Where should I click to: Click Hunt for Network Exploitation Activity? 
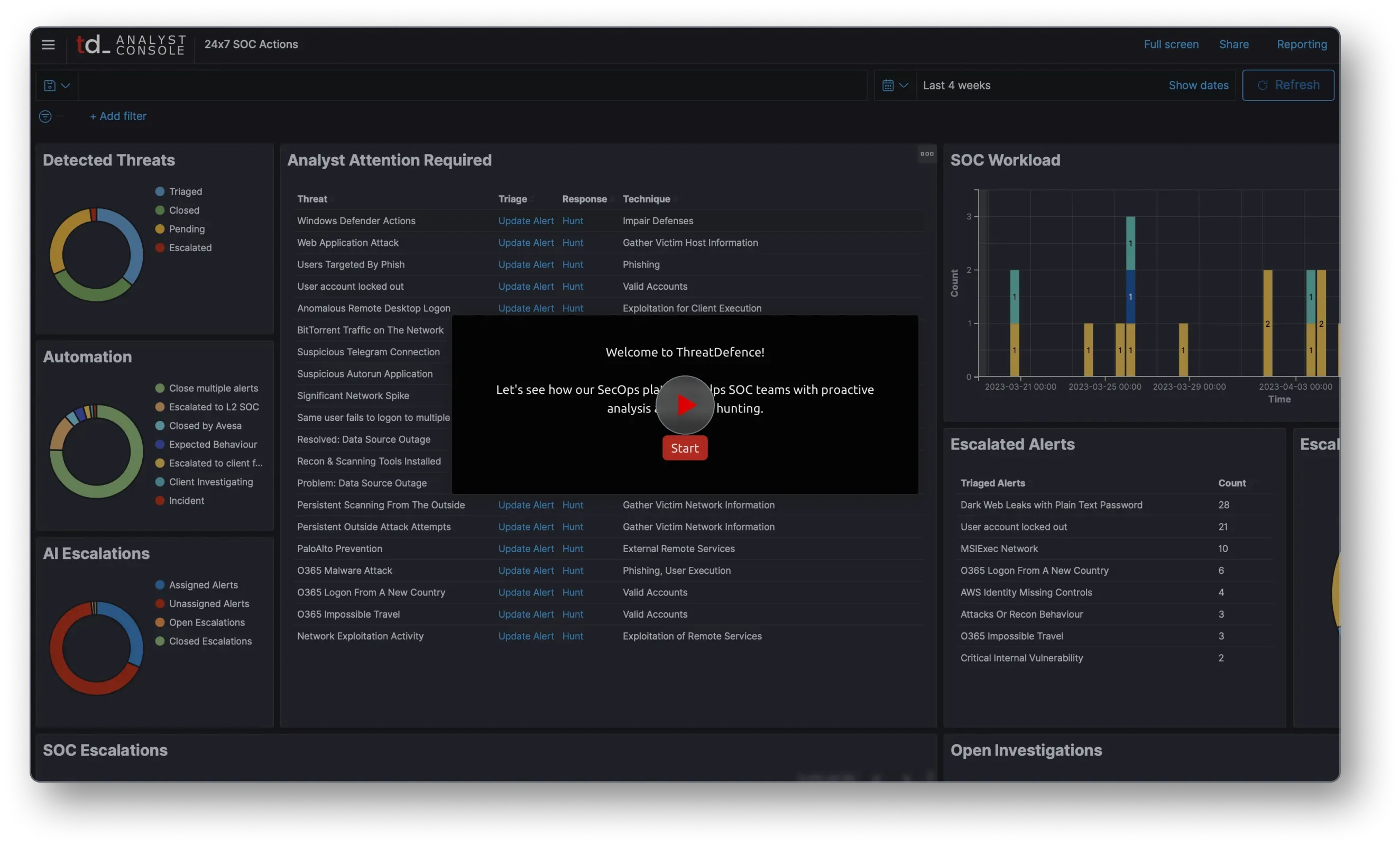[x=573, y=636]
